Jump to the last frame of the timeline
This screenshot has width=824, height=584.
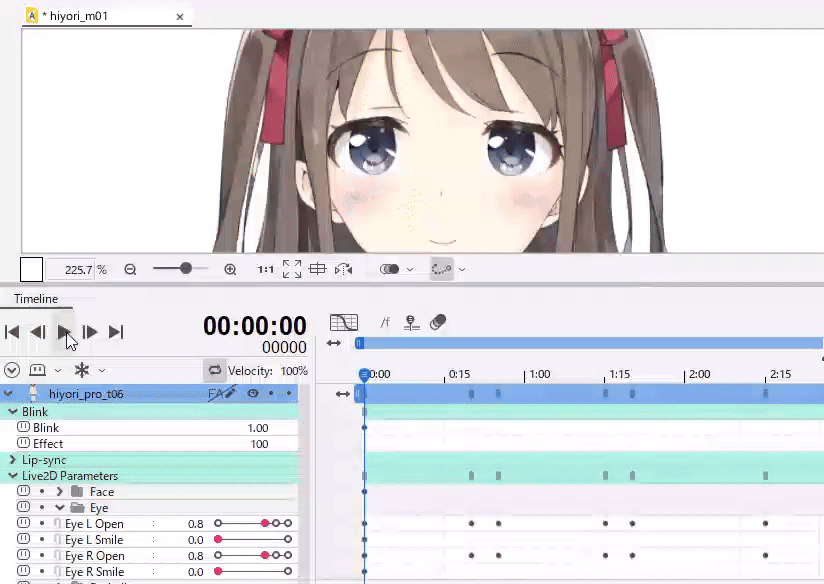(x=116, y=332)
